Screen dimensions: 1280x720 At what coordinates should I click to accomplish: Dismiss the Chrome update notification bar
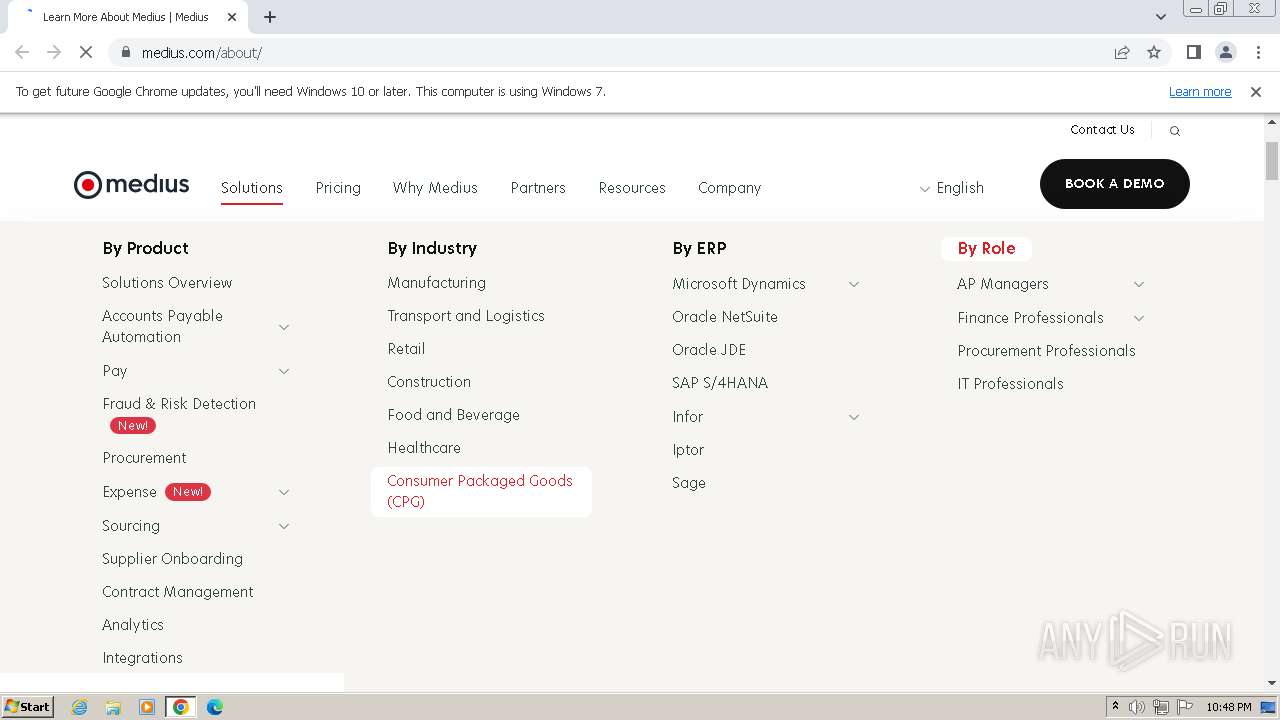click(x=1256, y=91)
